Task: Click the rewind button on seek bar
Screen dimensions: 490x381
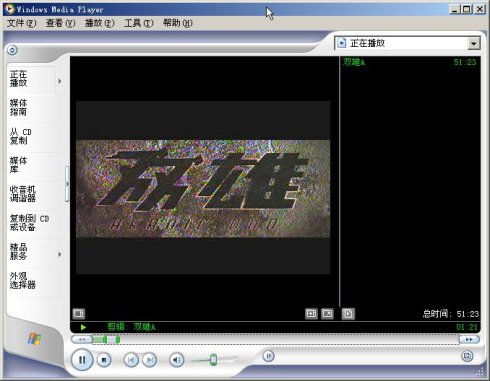Action: click(x=82, y=339)
